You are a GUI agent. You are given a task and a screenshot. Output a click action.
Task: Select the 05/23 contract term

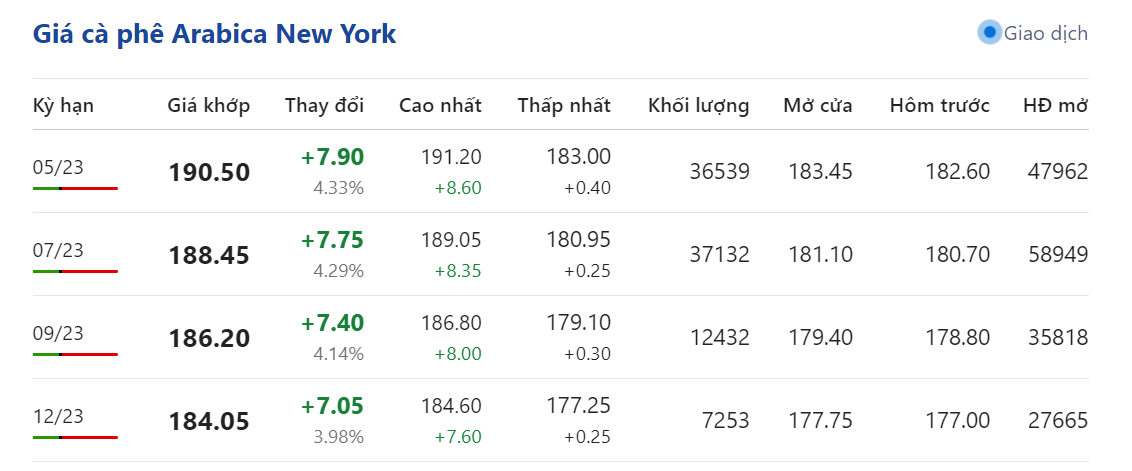[x=58, y=167]
